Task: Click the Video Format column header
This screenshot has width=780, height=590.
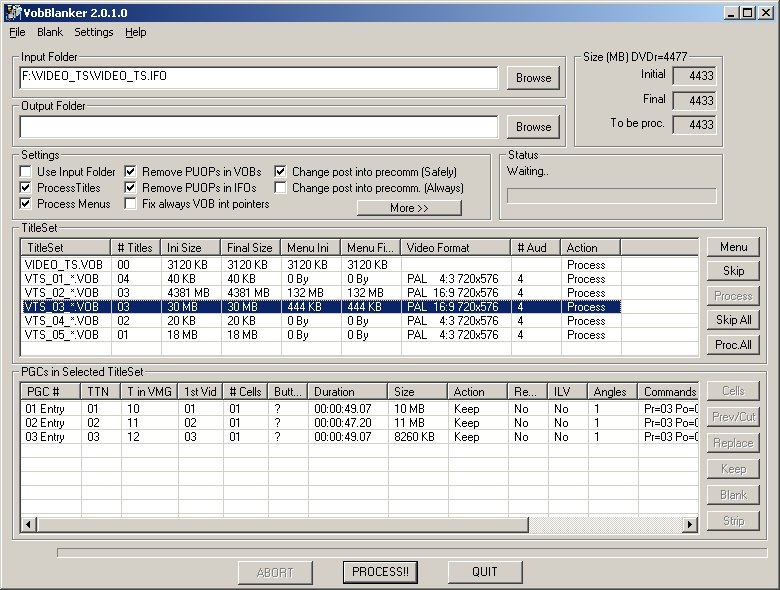Action: pyautogui.click(x=456, y=248)
